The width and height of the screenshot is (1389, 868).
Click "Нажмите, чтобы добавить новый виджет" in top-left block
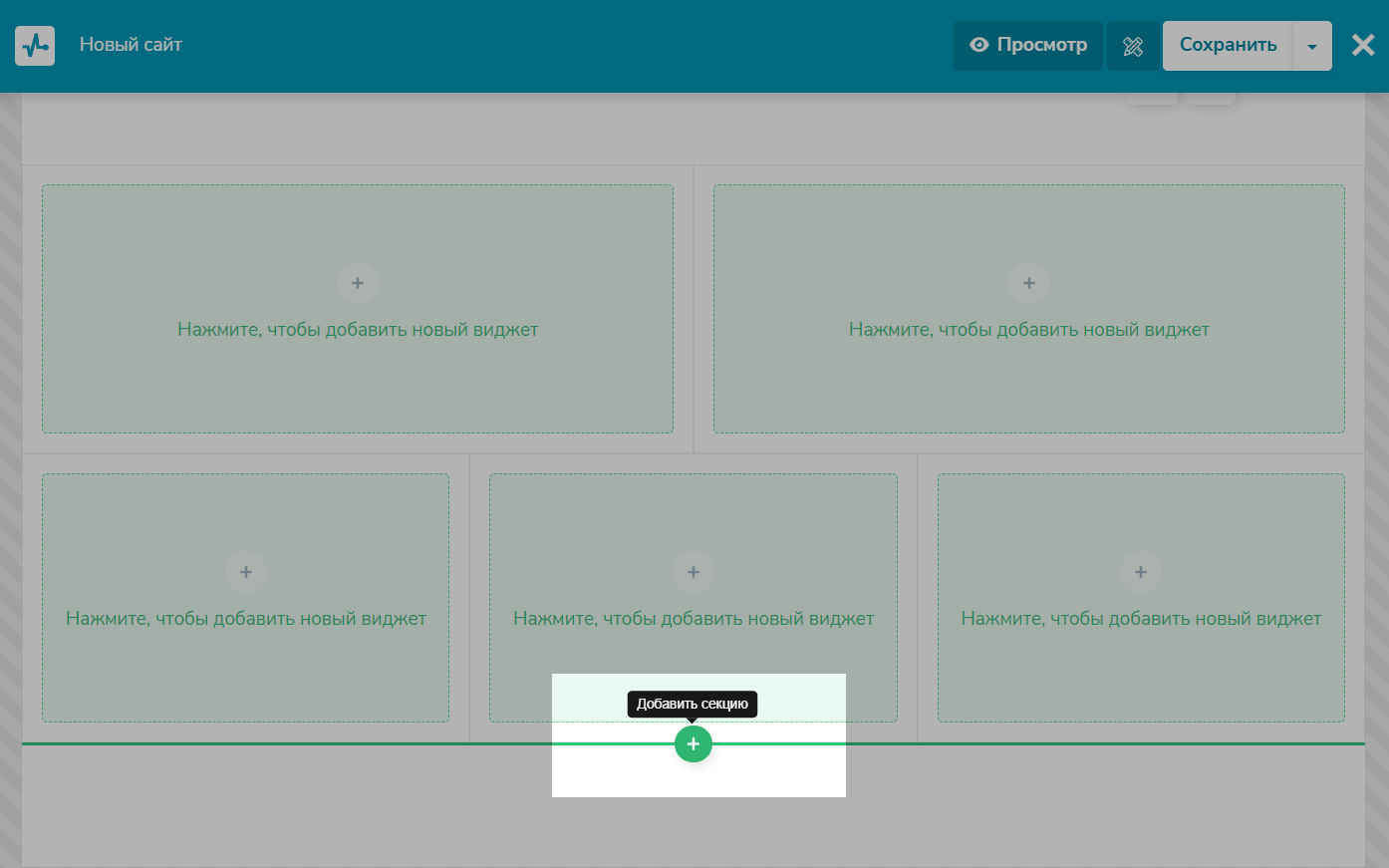point(358,330)
